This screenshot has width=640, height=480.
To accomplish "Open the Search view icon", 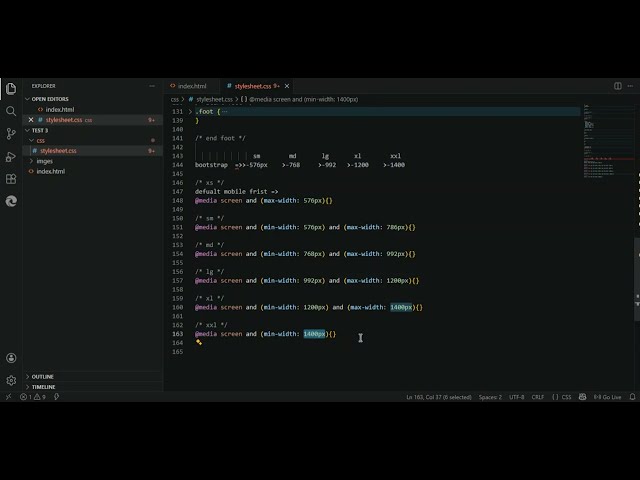I will point(11,111).
